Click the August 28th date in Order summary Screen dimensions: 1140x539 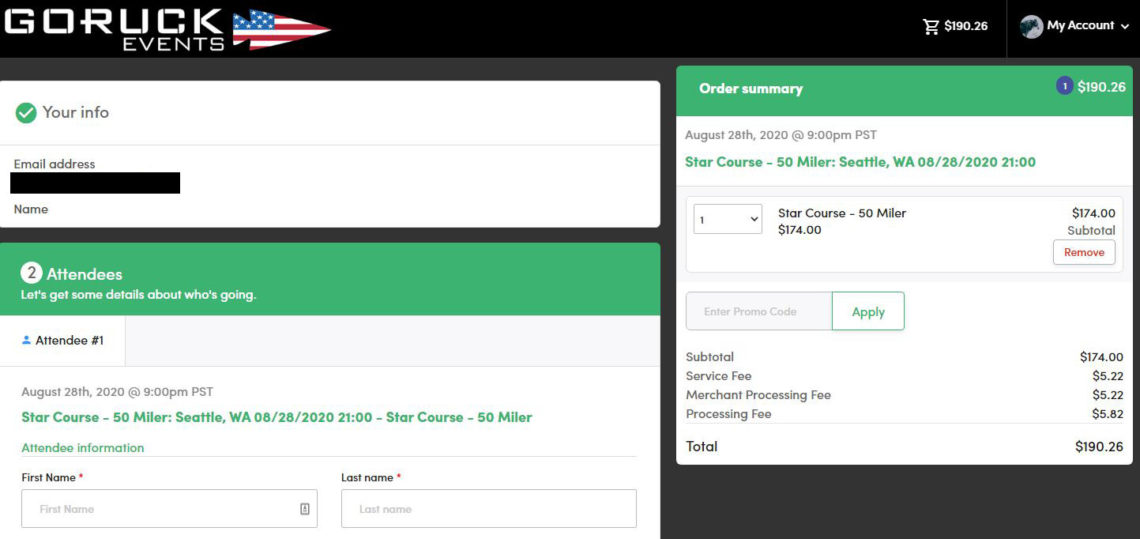(x=781, y=135)
